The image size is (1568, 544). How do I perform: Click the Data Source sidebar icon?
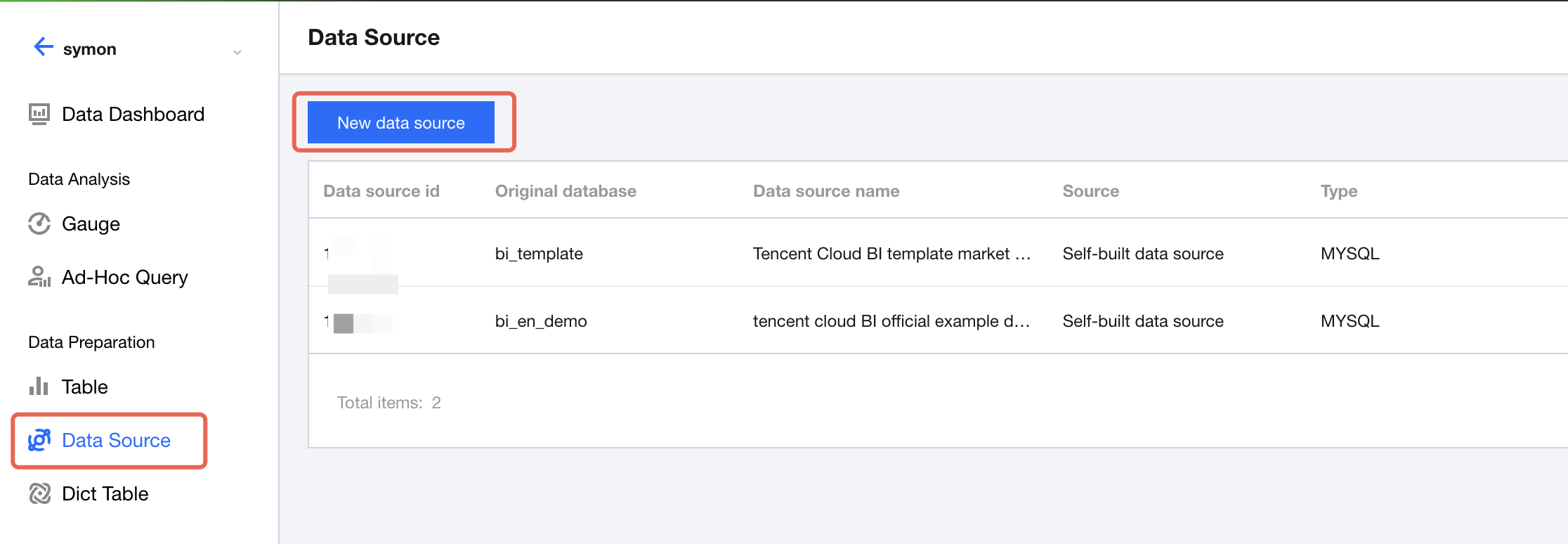[x=39, y=440]
